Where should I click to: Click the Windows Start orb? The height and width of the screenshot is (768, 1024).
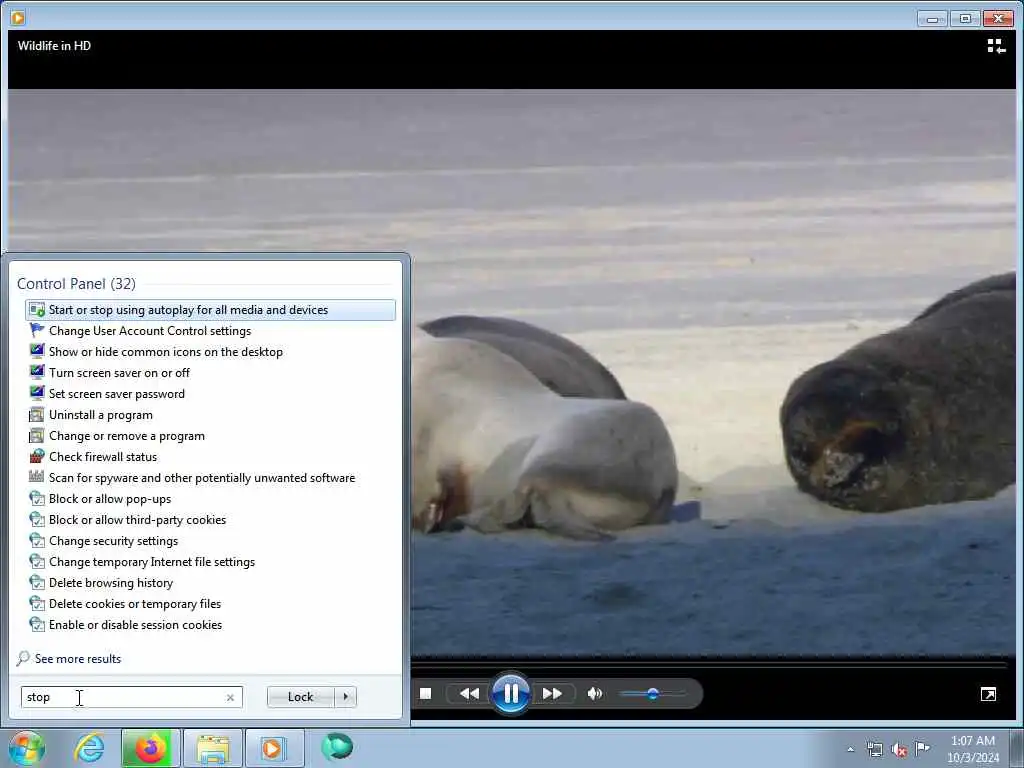pos(26,748)
